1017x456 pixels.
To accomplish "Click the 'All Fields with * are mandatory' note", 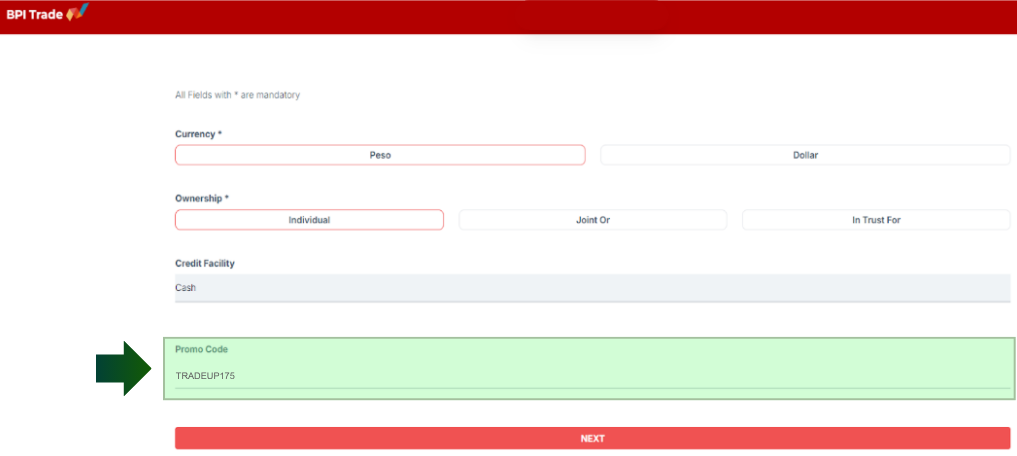I will tap(237, 95).
